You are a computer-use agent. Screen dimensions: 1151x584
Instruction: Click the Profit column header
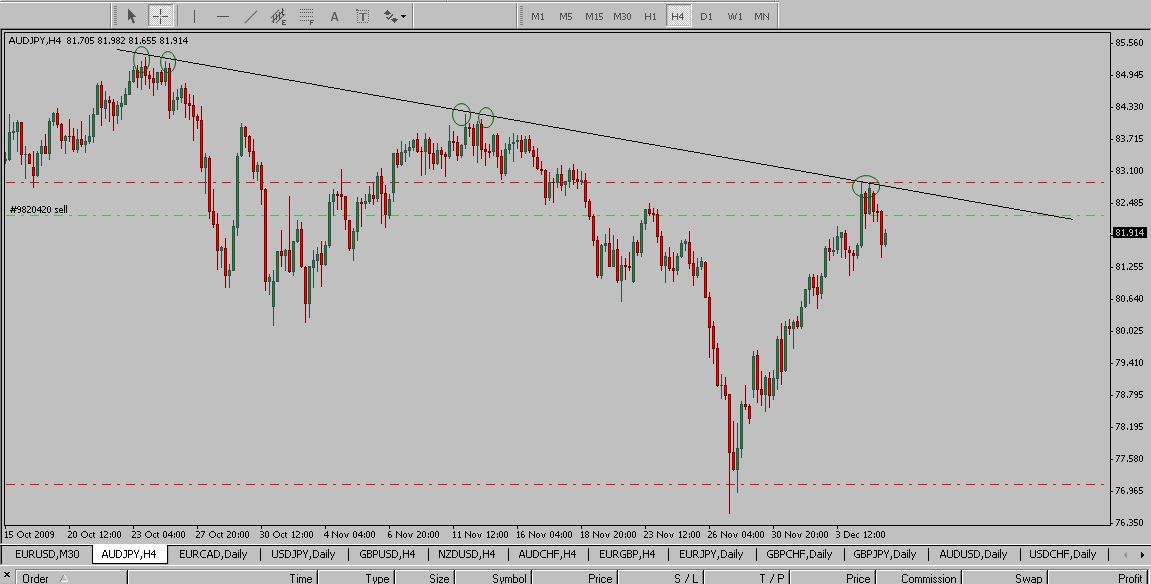point(1129,578)
